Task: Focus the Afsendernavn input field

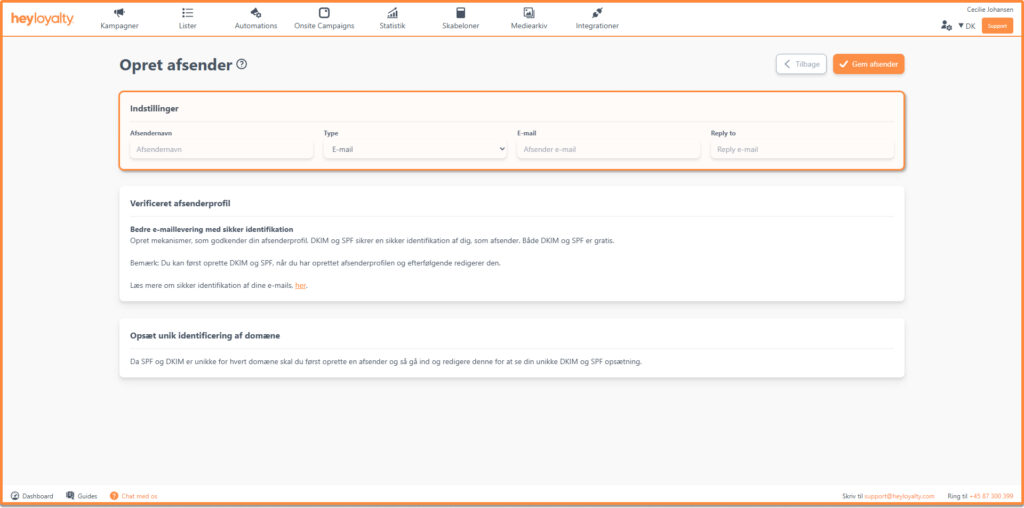Action: [221, 149]
